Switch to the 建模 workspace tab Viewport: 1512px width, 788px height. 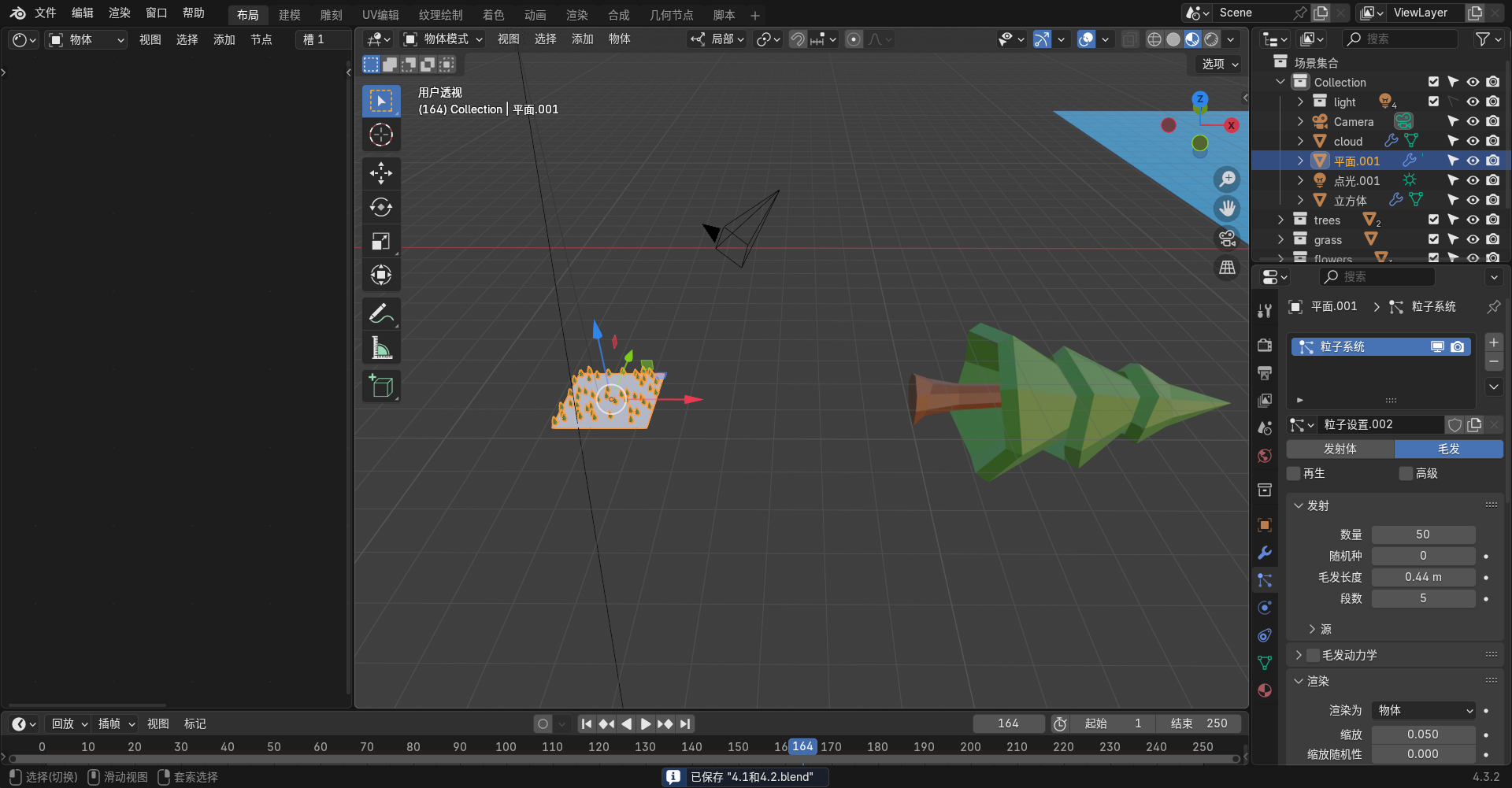(x=289, y=15)
